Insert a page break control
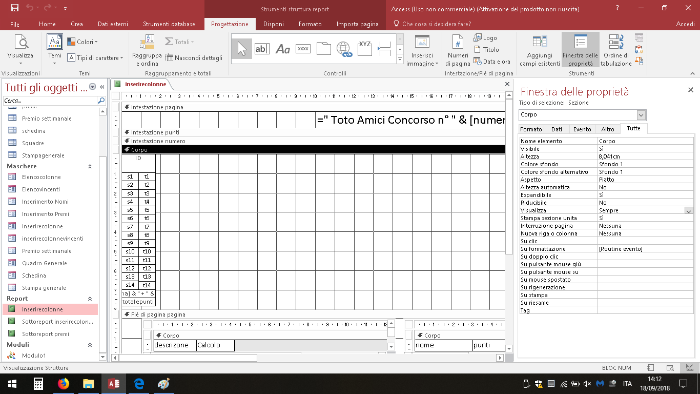 coord(384,48)
